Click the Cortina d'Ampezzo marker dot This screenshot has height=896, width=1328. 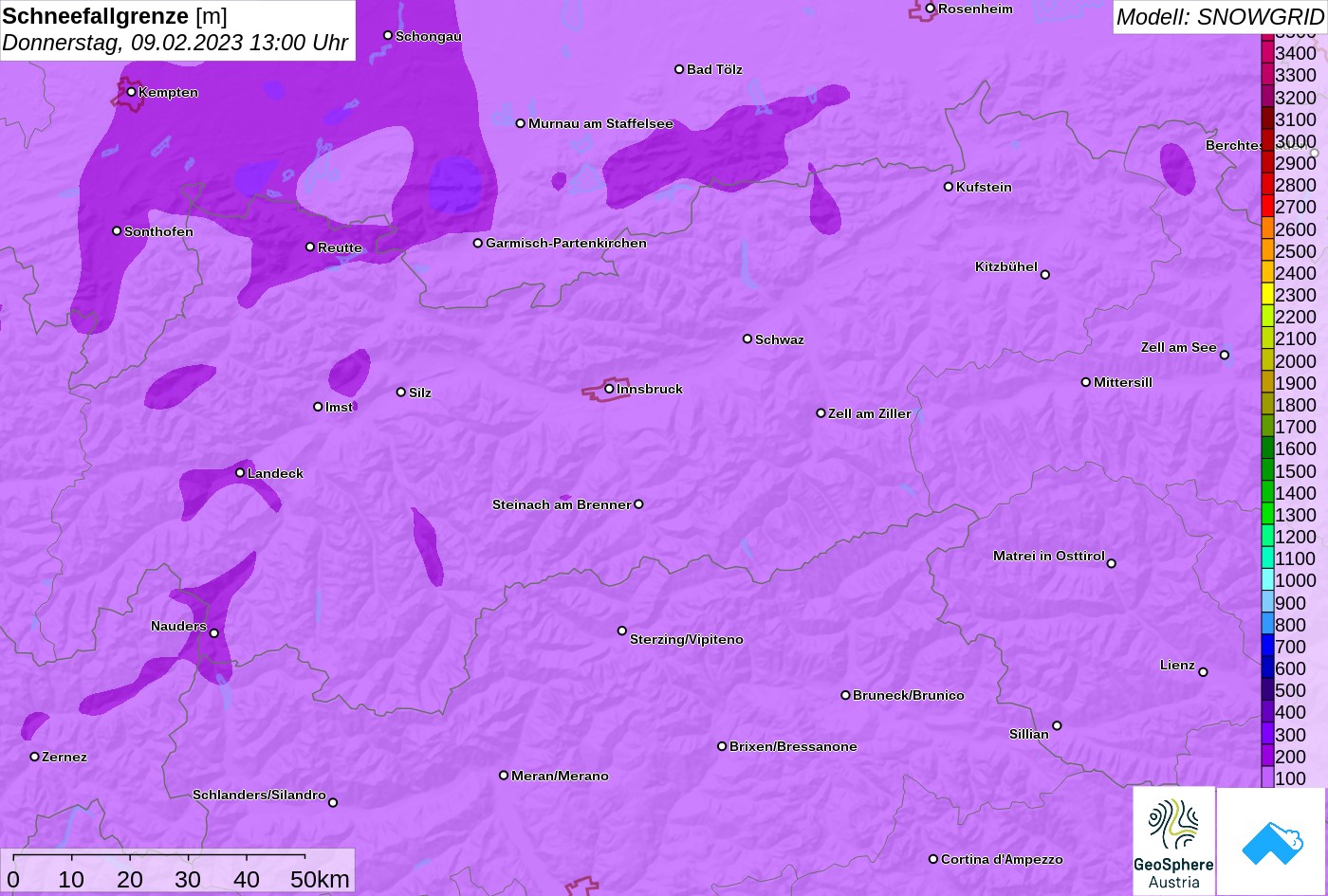point(933,859)
